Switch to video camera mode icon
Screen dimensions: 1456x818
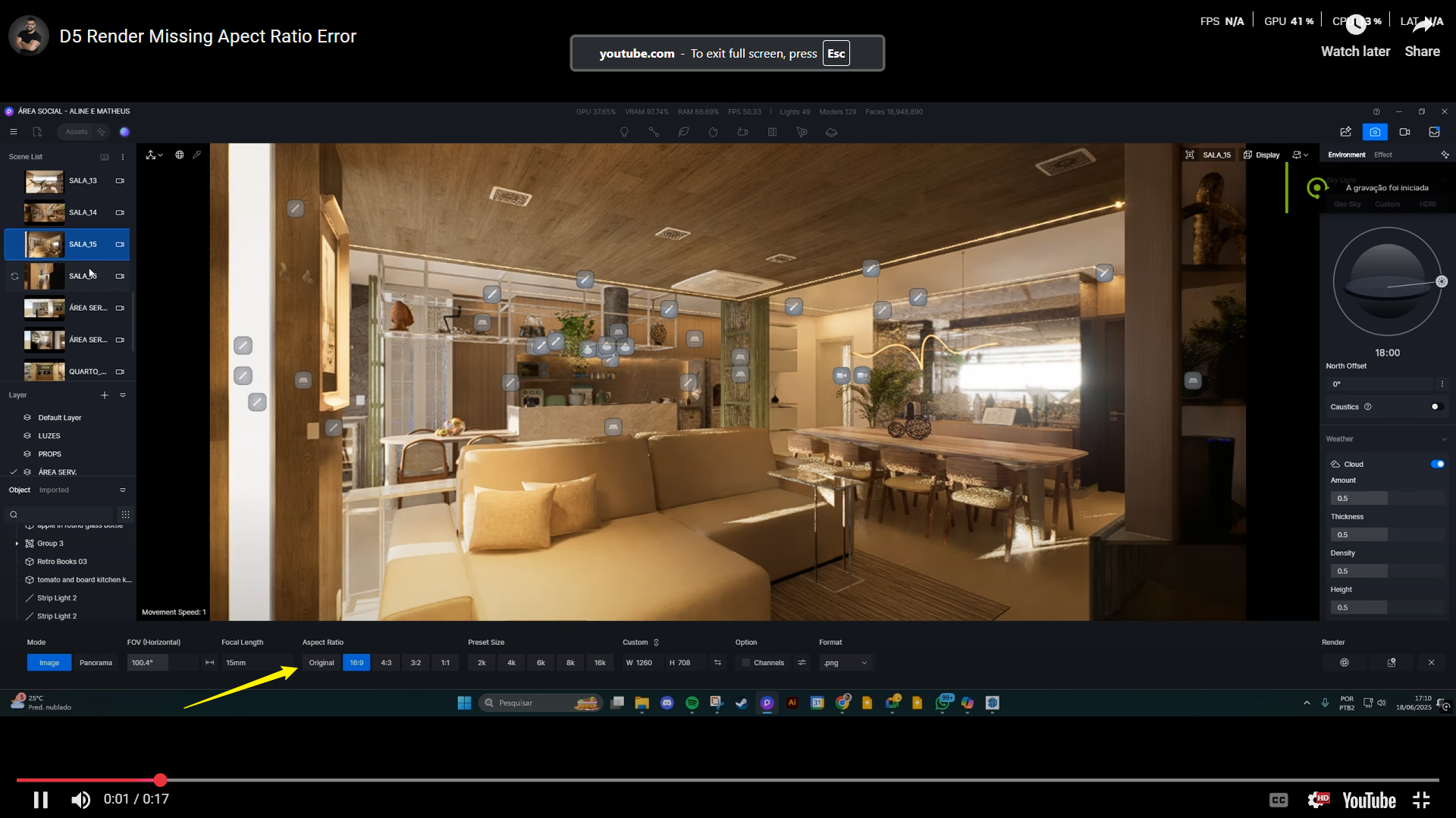(x=1404, y=132)
